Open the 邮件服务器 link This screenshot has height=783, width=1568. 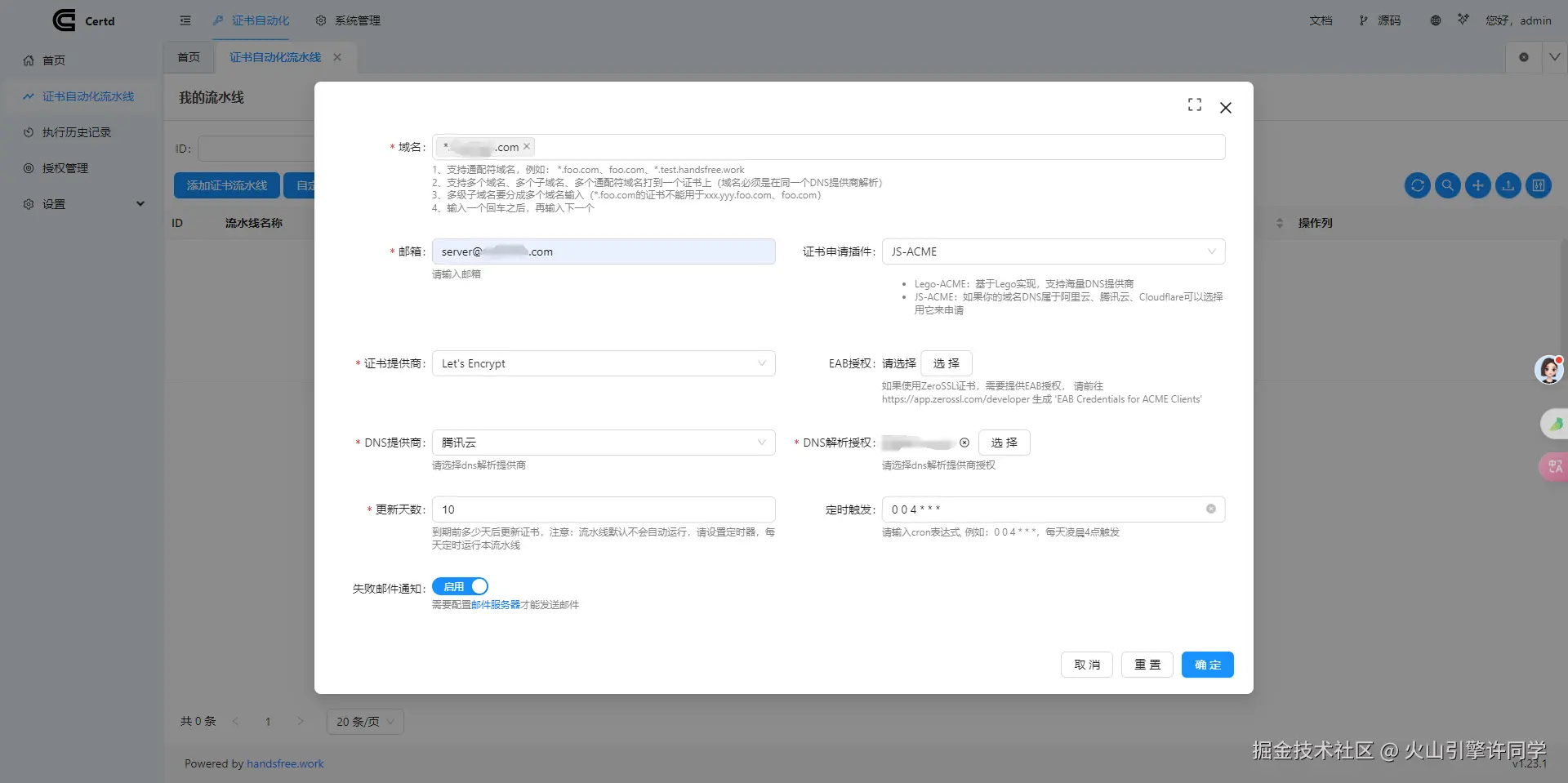[496, 605]
